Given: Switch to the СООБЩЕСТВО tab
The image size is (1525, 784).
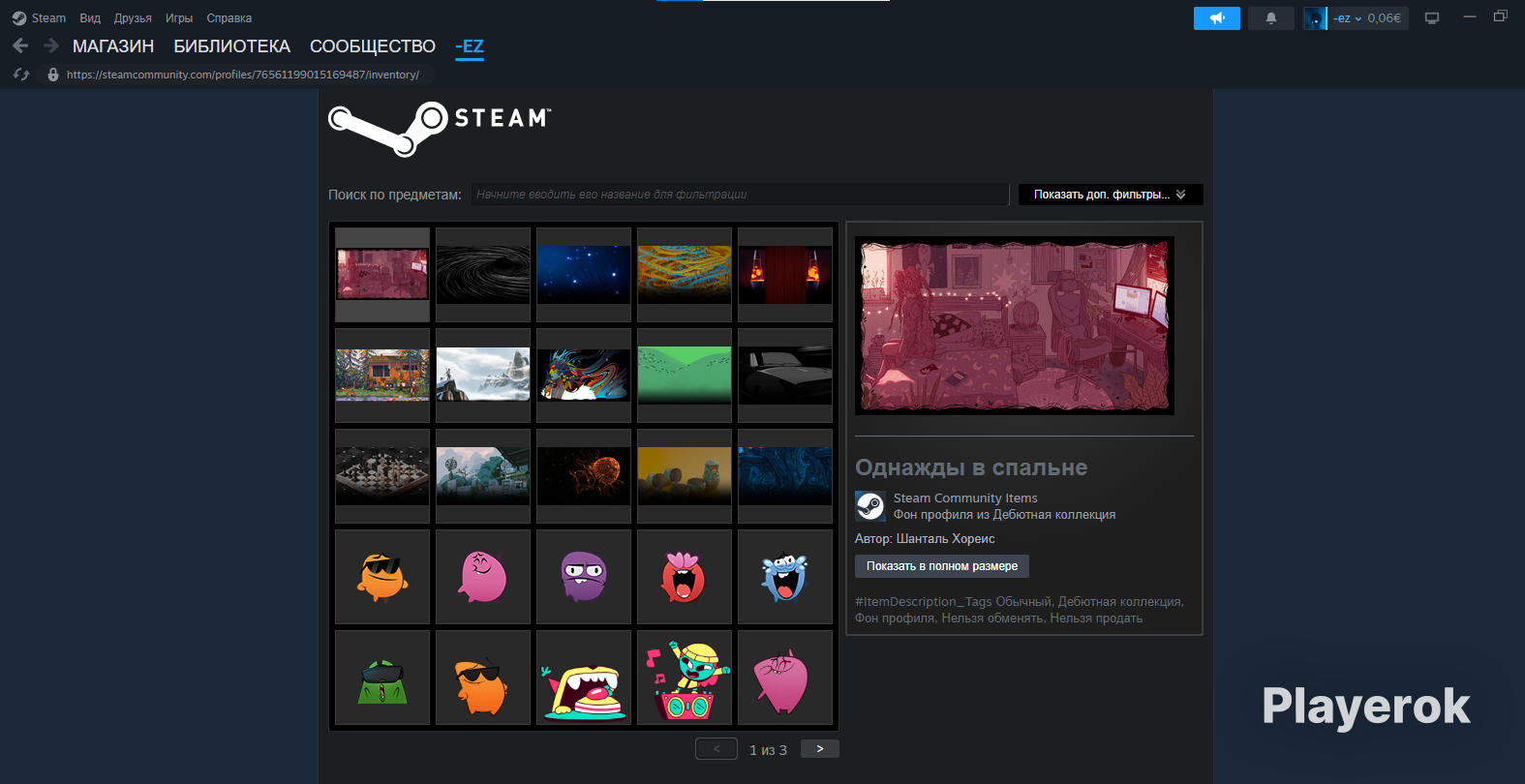Looking at the screenshot, I should (x=373, y=46).
